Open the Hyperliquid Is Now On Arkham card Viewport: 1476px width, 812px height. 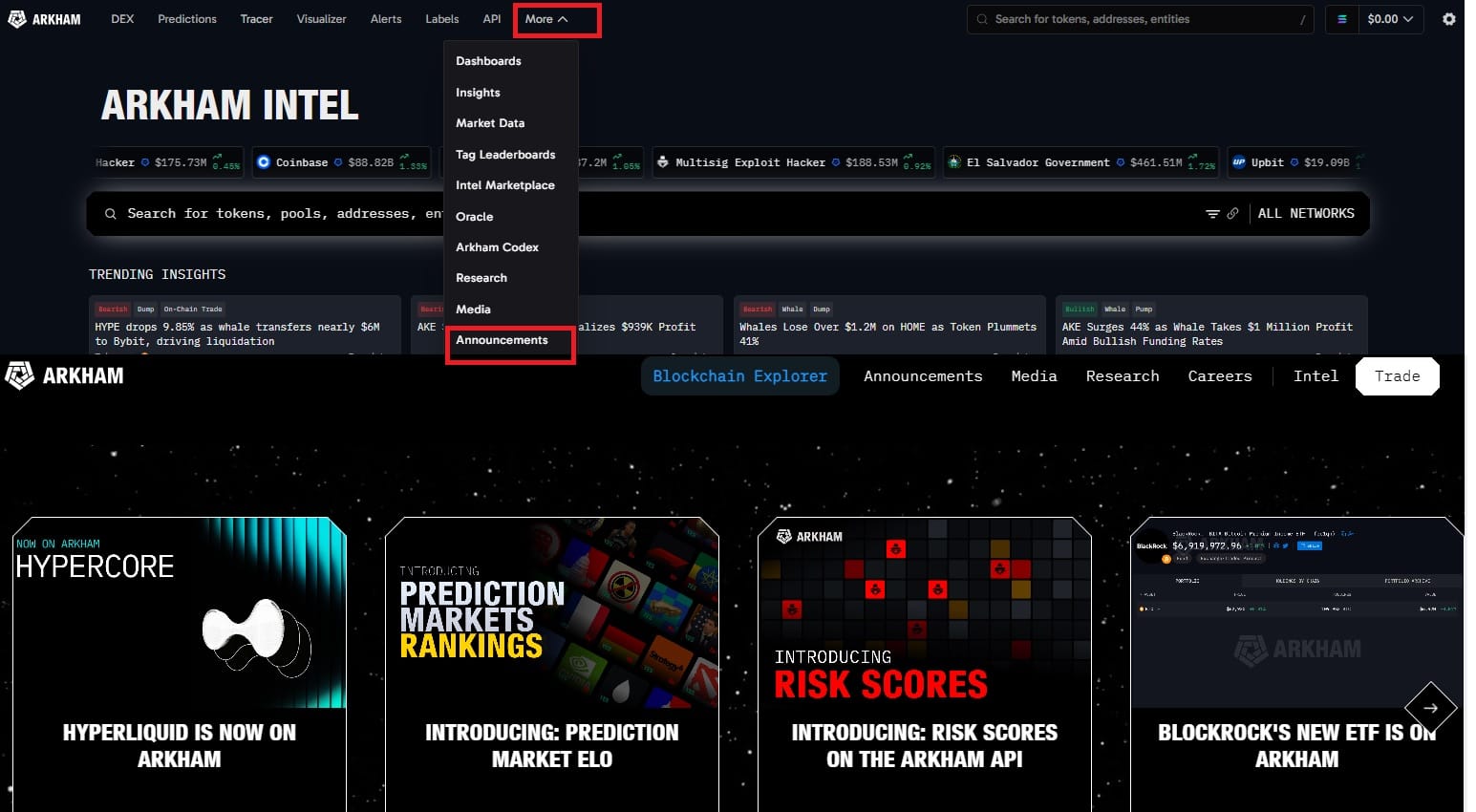[180, 665]
